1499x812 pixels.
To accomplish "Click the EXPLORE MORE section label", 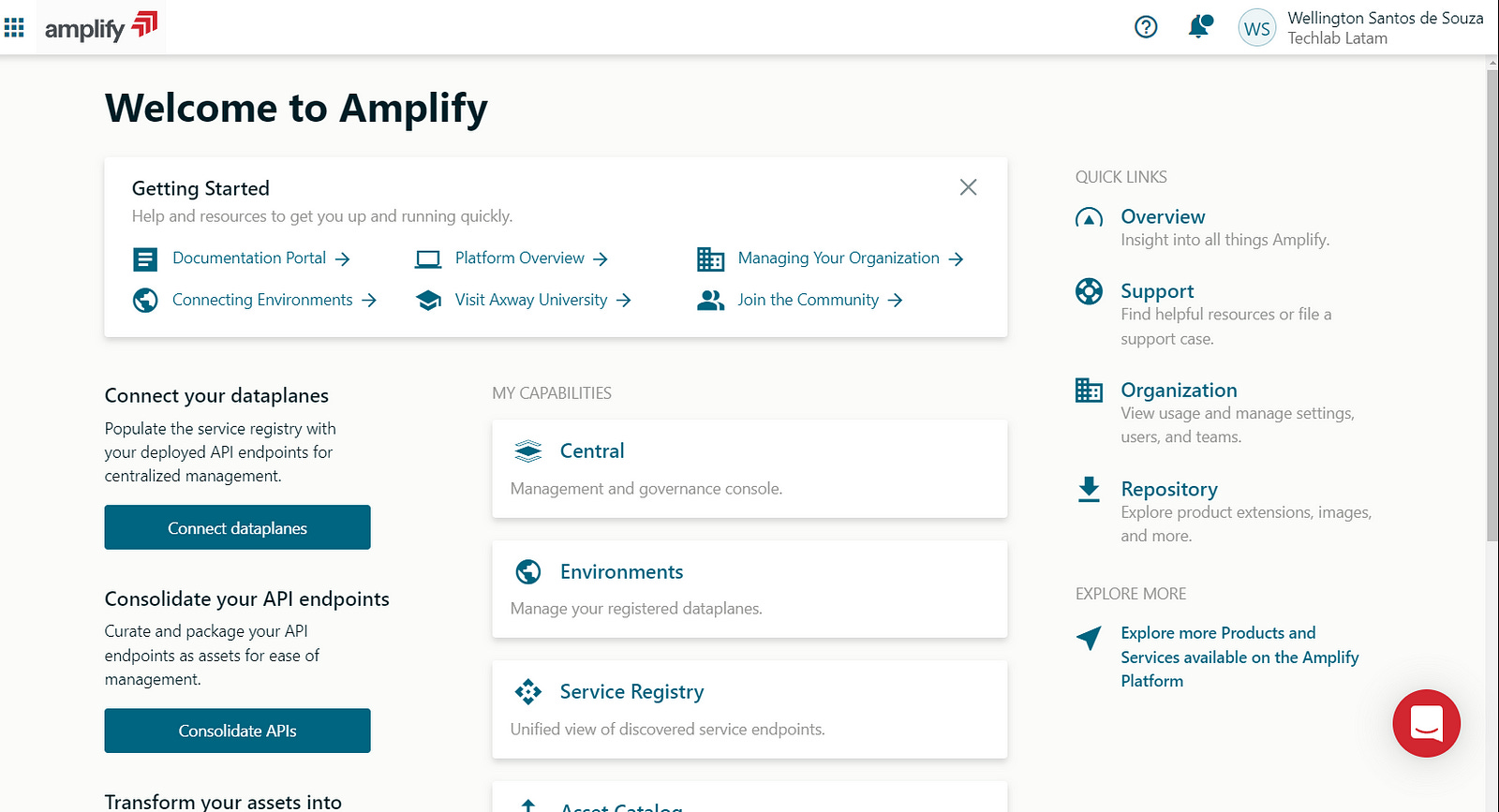I will (1131, 594).
